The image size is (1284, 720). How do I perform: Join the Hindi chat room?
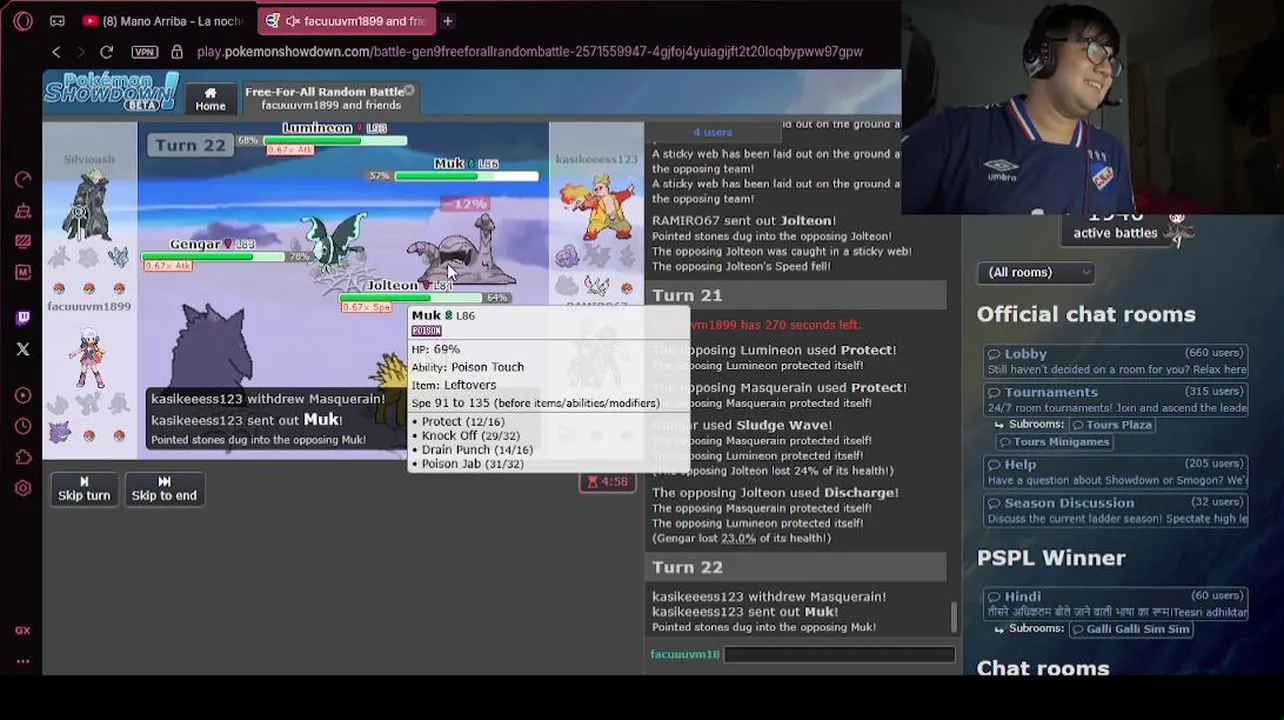coord(1116,603)
